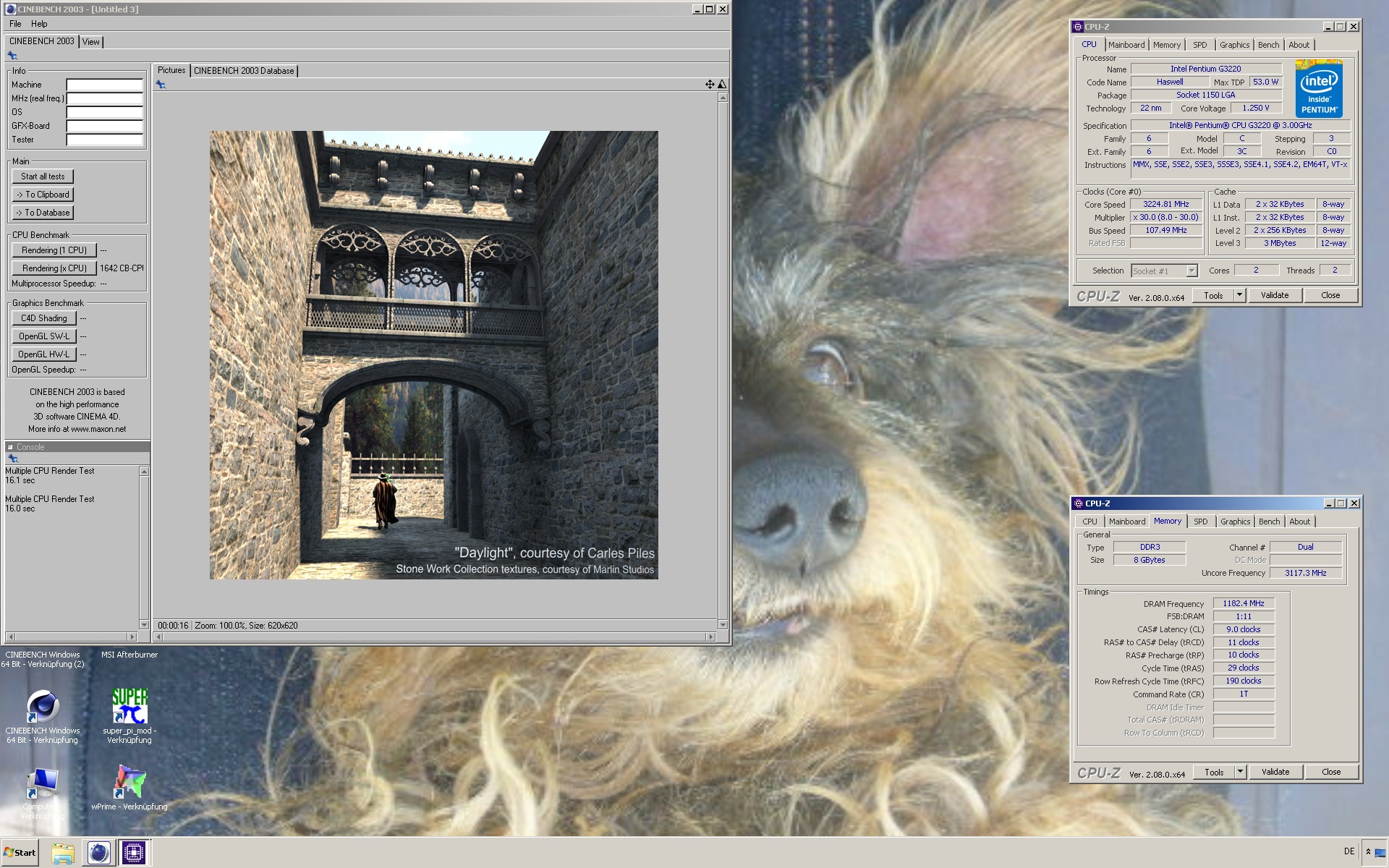Select the Pictures tab
1389x868 pixels.
(171, 70)
